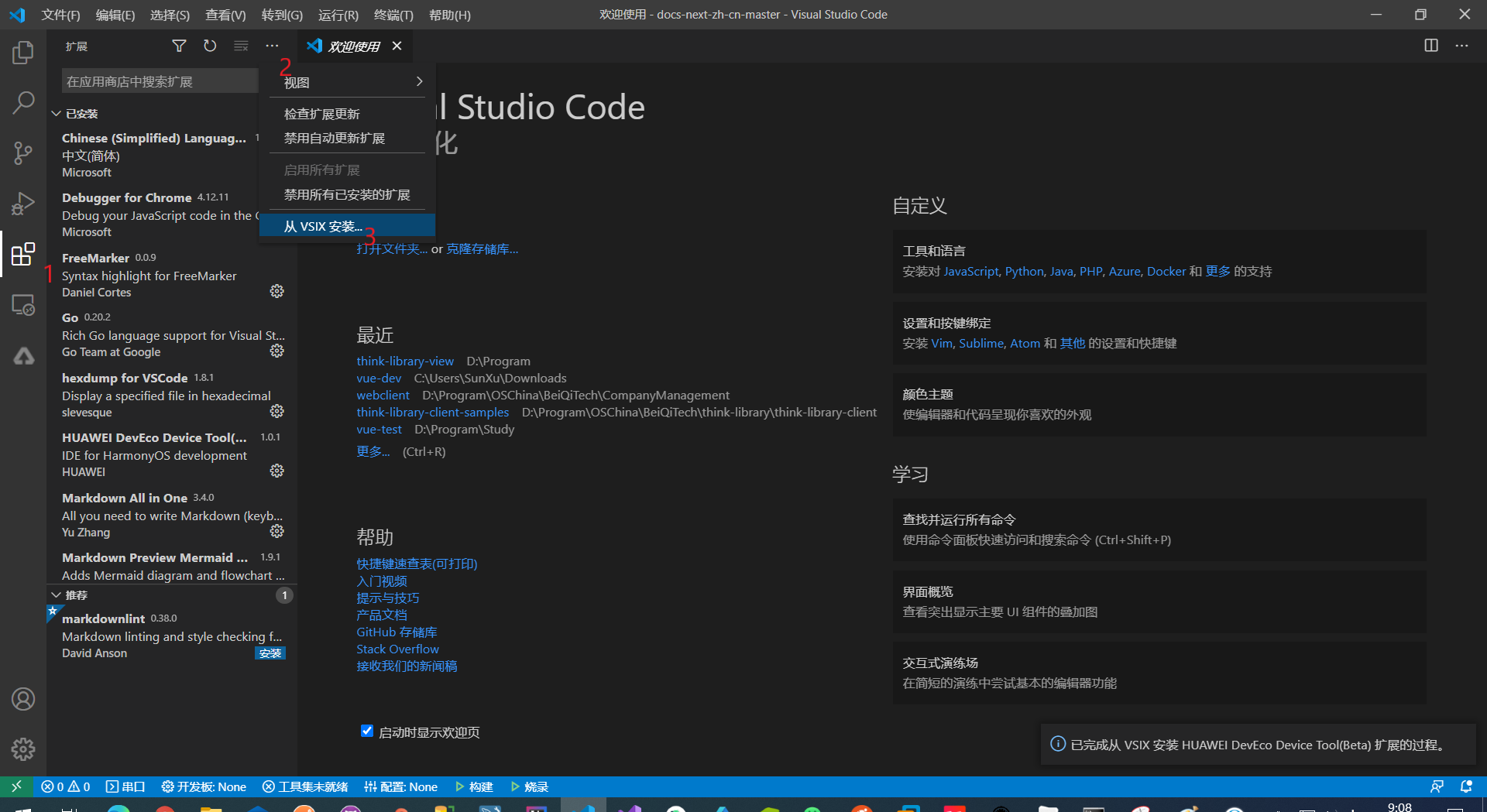The height and width of the screenshot is (812, 1487).
Task: Open GitHub 存储库 link
Action: (x=397, y=632)
